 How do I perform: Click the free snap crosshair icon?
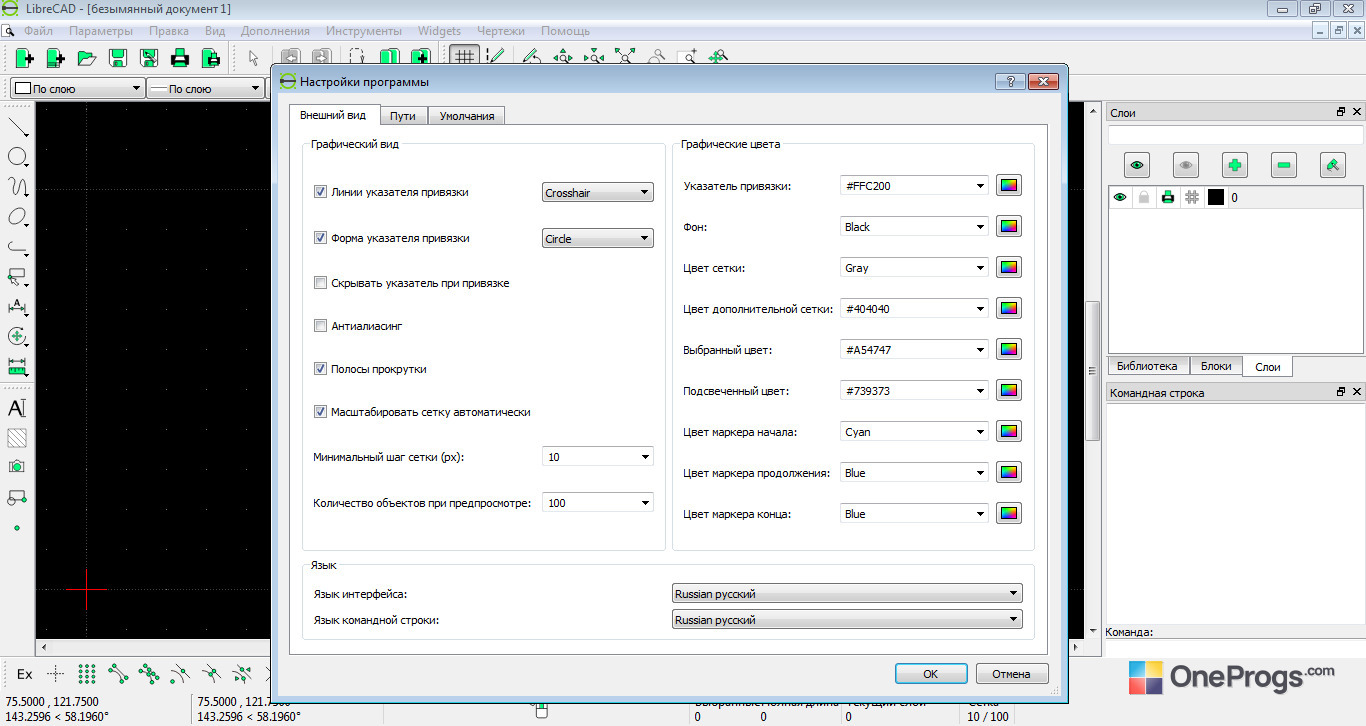coord(56,674)
